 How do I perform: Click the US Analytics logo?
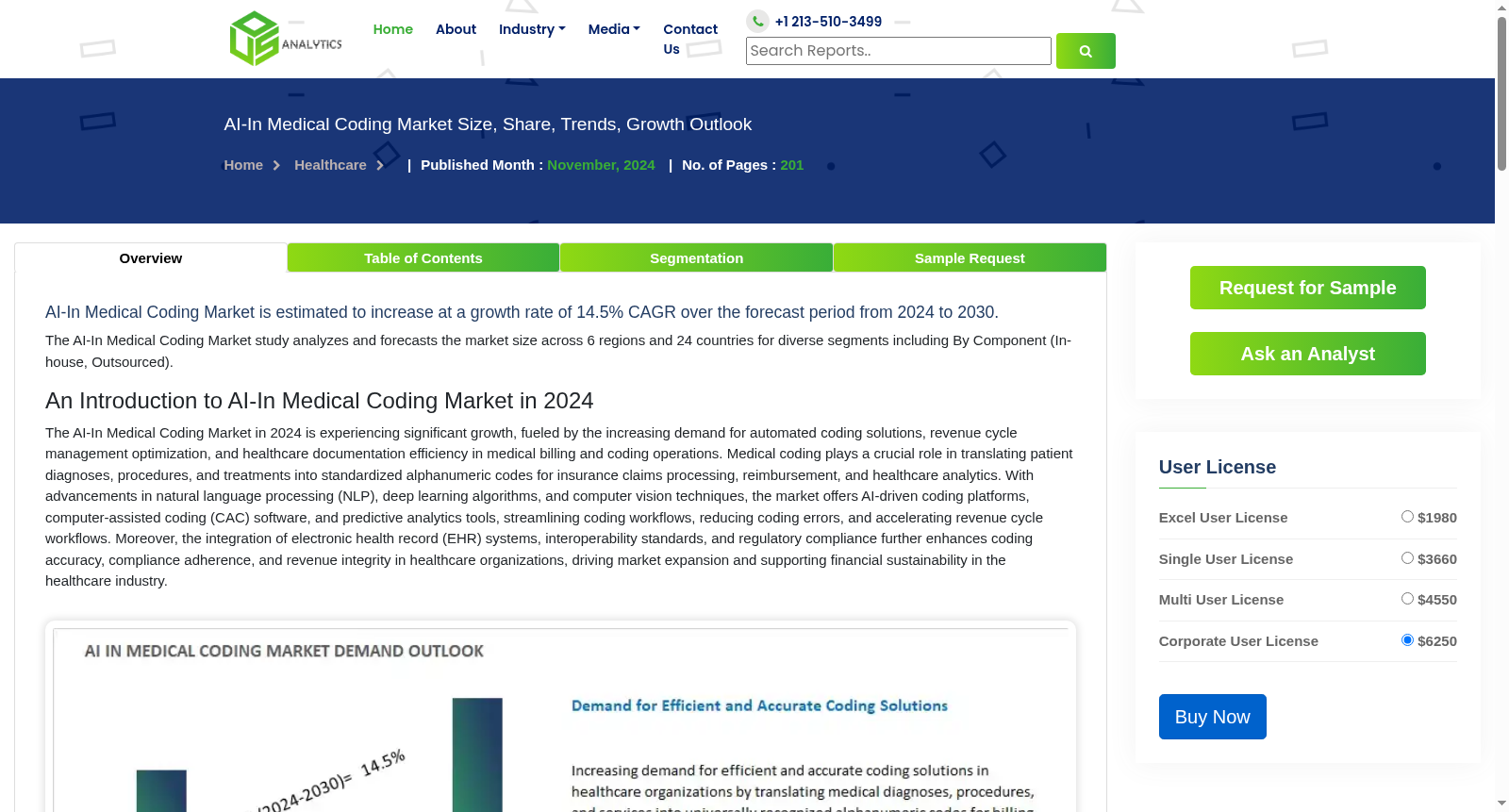pos(286,39)
